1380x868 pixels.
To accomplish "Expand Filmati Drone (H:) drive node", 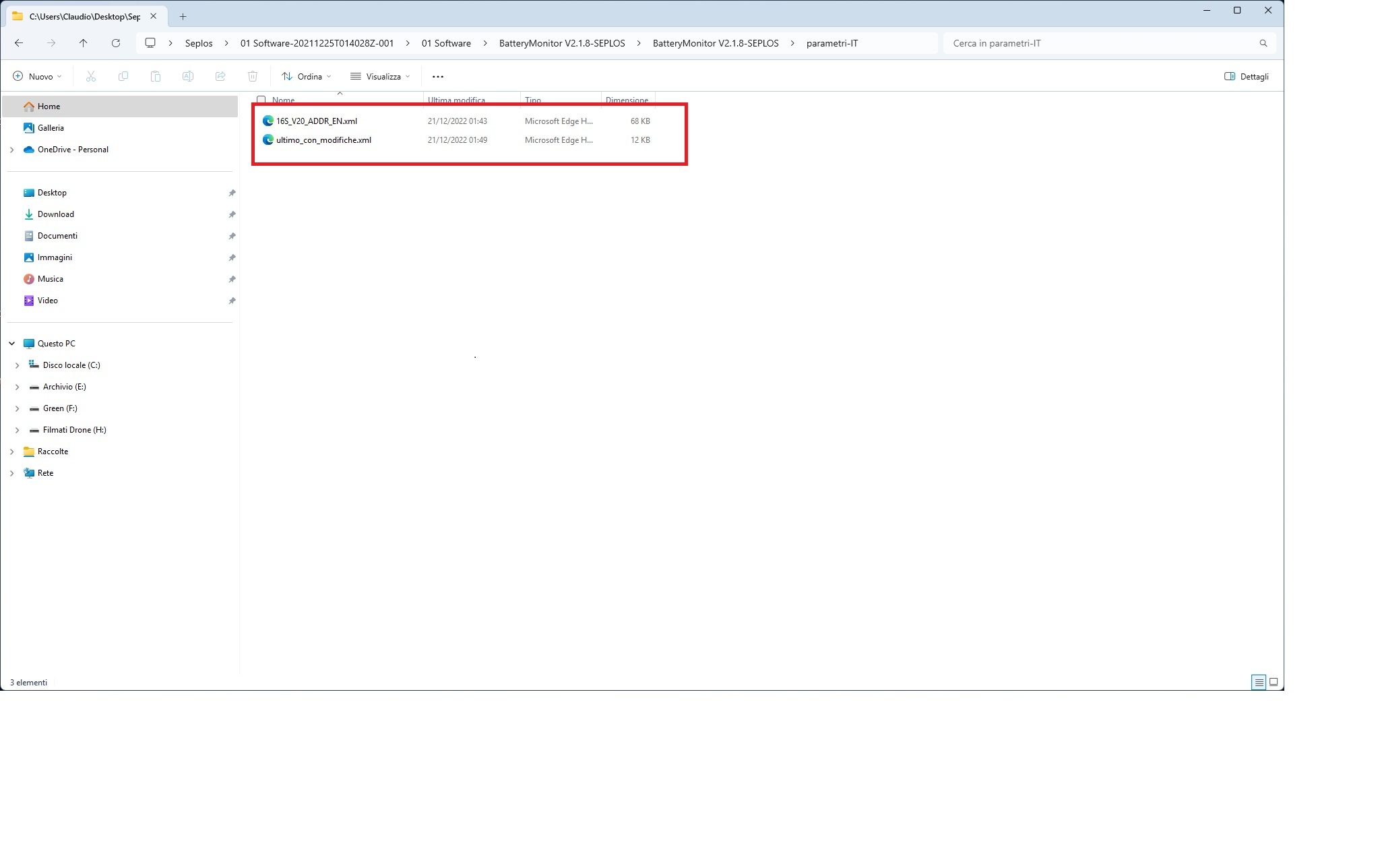I will 17,430.
